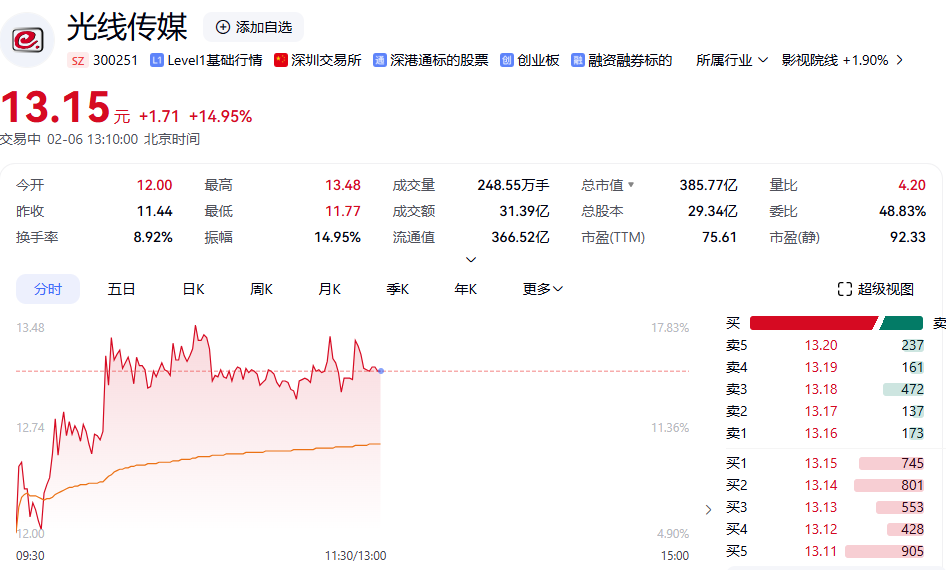
Task: Click 买2 price 13.14
Action: click(x=821, y=485)
